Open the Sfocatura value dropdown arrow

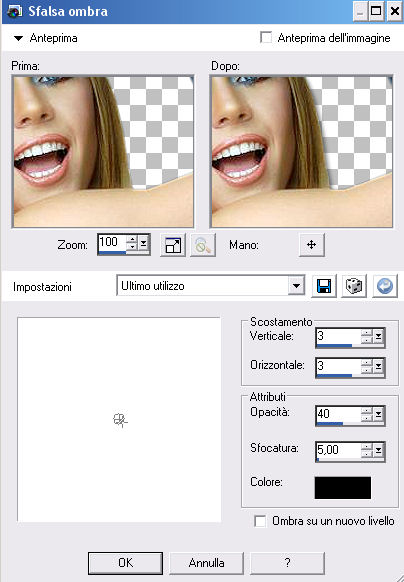tap(378, 450)
